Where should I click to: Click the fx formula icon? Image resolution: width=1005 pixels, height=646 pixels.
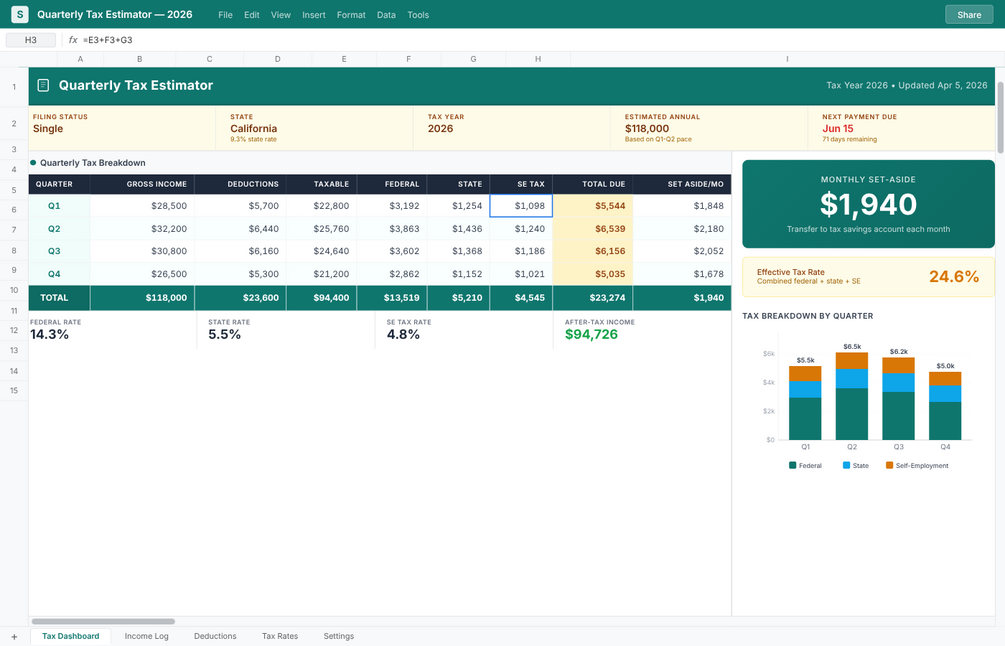click(73, 40)
